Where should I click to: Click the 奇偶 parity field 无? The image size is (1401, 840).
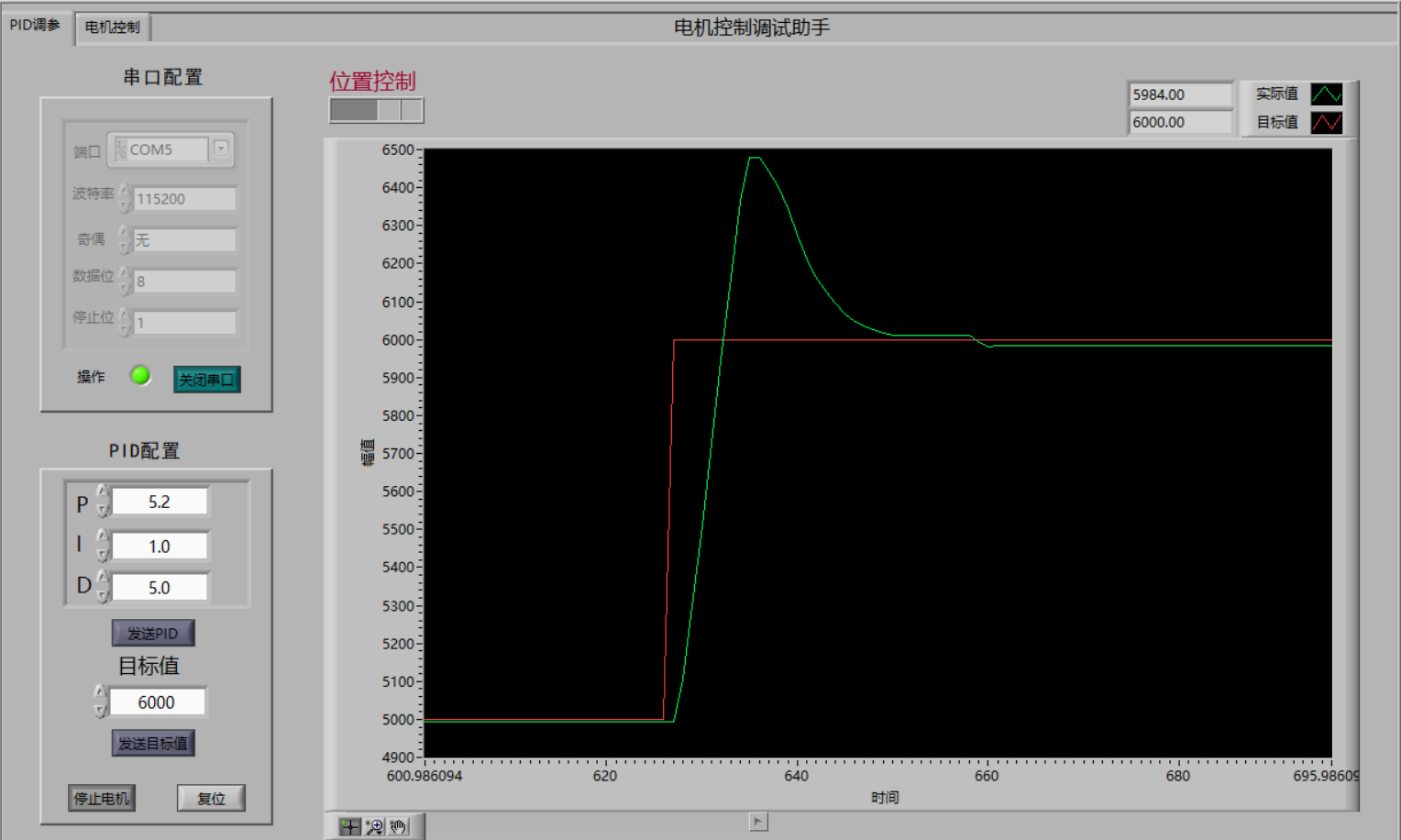[184, 240]
